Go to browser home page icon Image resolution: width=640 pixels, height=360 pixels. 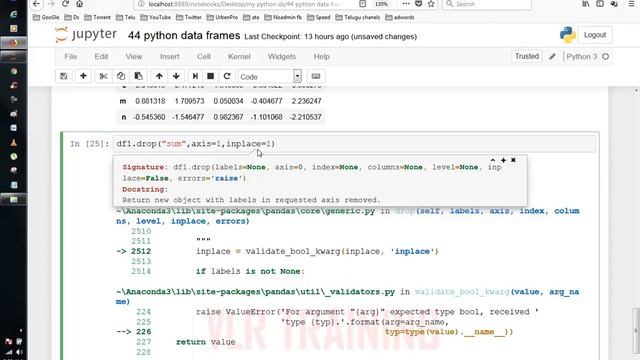(x=80, y=4)
